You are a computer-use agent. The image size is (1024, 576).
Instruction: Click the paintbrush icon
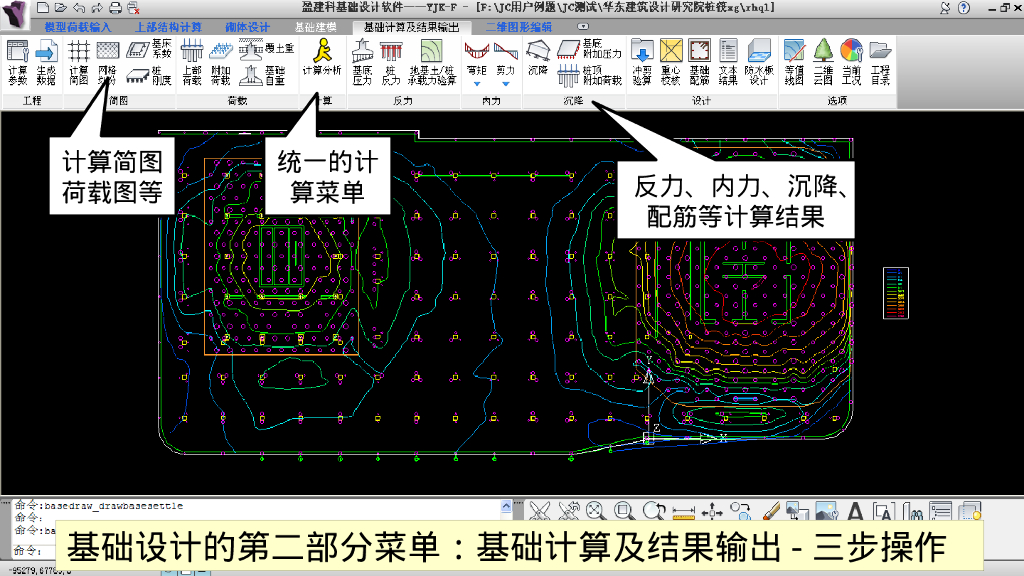pos(771,511)
